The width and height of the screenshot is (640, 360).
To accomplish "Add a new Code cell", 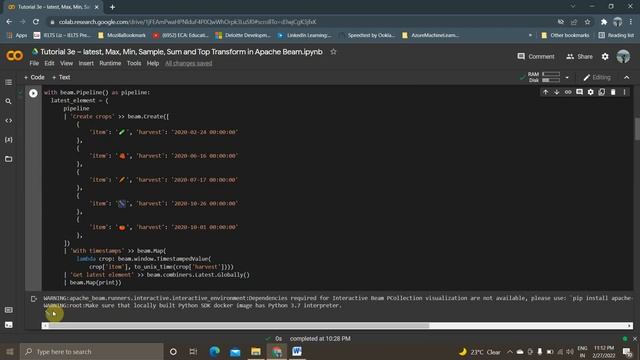I will [x=34, y=77].
